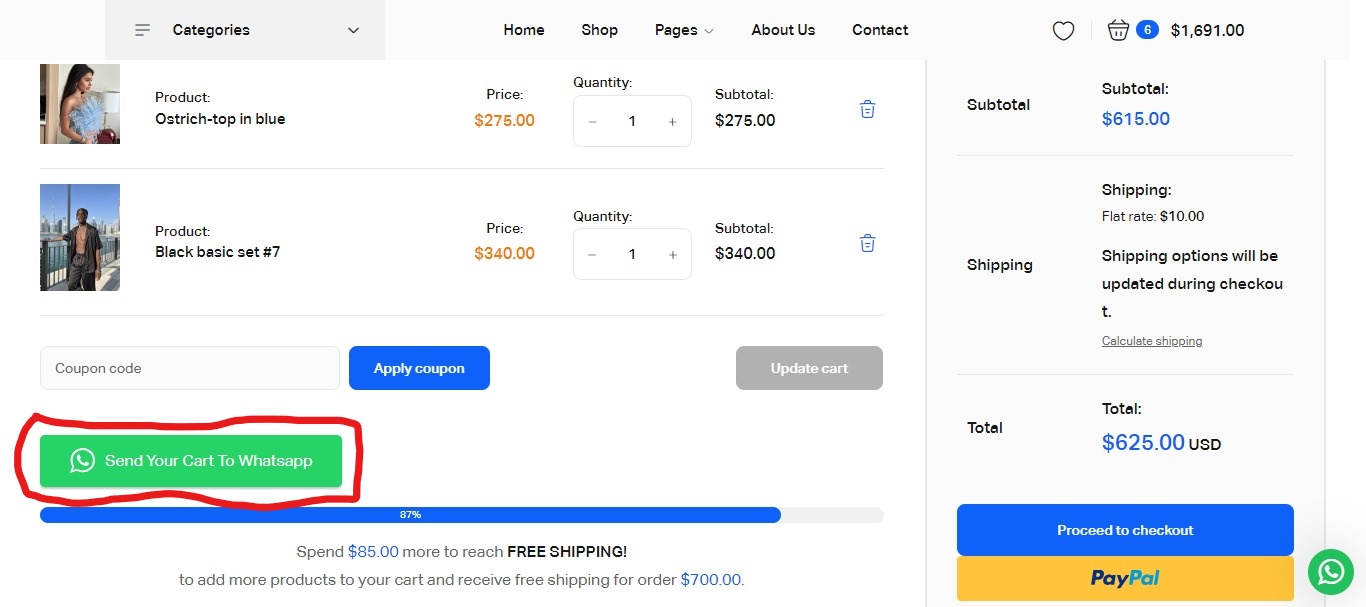
Task: Increase Ostrich-top quantity with plus button
Action: pos(672,122)
